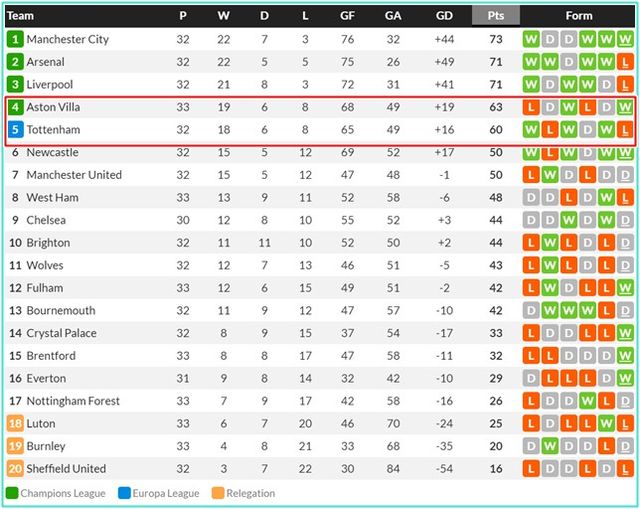Click Sheffield United's orange position 20 badge
The width and height of the screenshot is (640, 509).
(x=15, y=469)
